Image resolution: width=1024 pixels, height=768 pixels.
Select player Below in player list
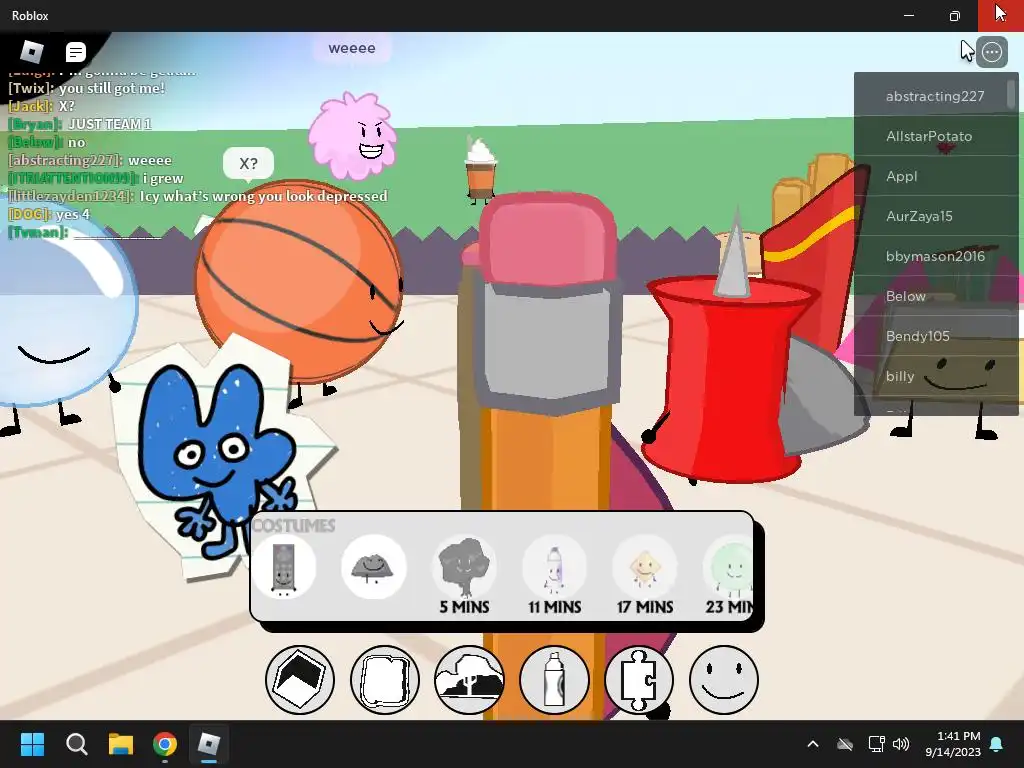[x=935, y=296]
